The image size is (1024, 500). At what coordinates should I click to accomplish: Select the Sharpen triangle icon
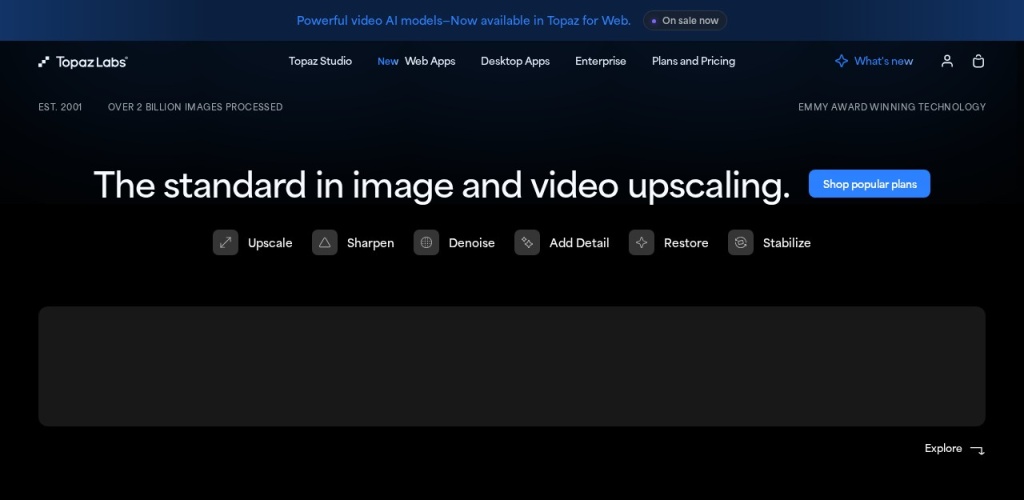click(325, 243)
